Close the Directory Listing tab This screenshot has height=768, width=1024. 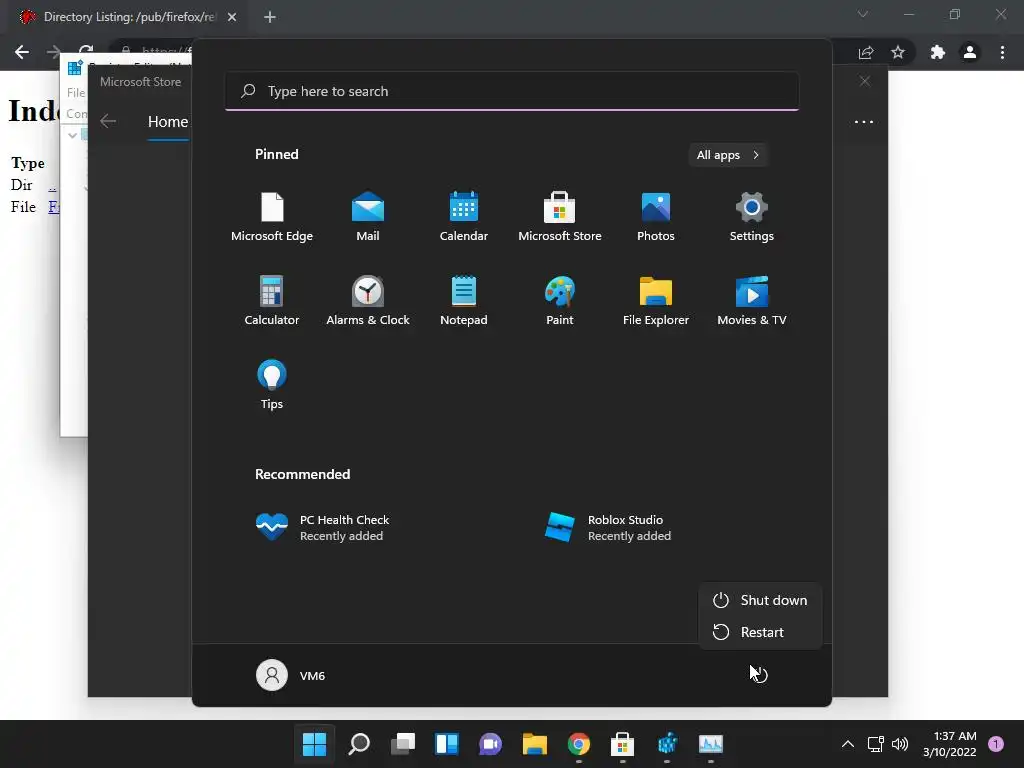[x=232, y=17]
